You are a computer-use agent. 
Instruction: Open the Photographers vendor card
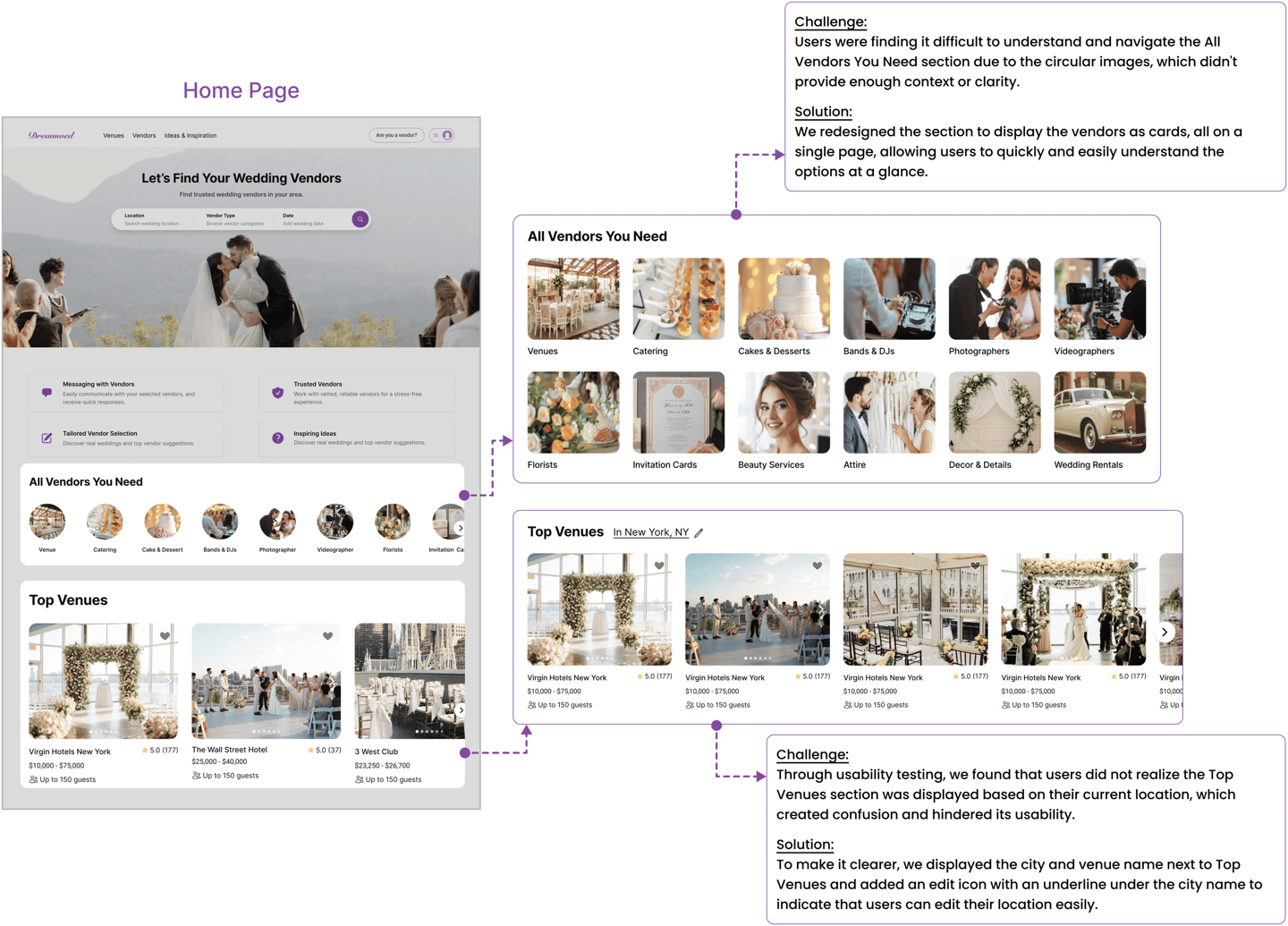[995, 307]
